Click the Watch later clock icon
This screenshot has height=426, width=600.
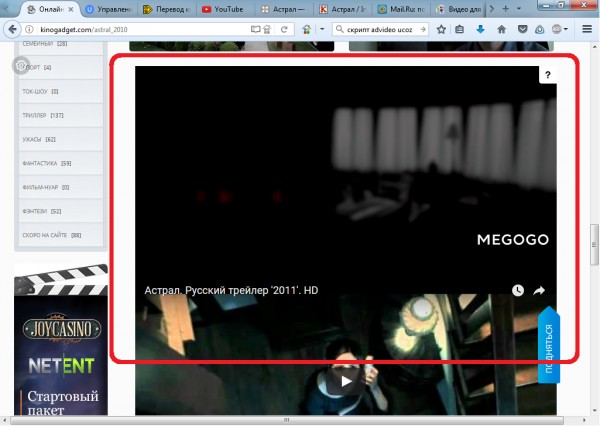pyautogui.click(x=518, y=291)
